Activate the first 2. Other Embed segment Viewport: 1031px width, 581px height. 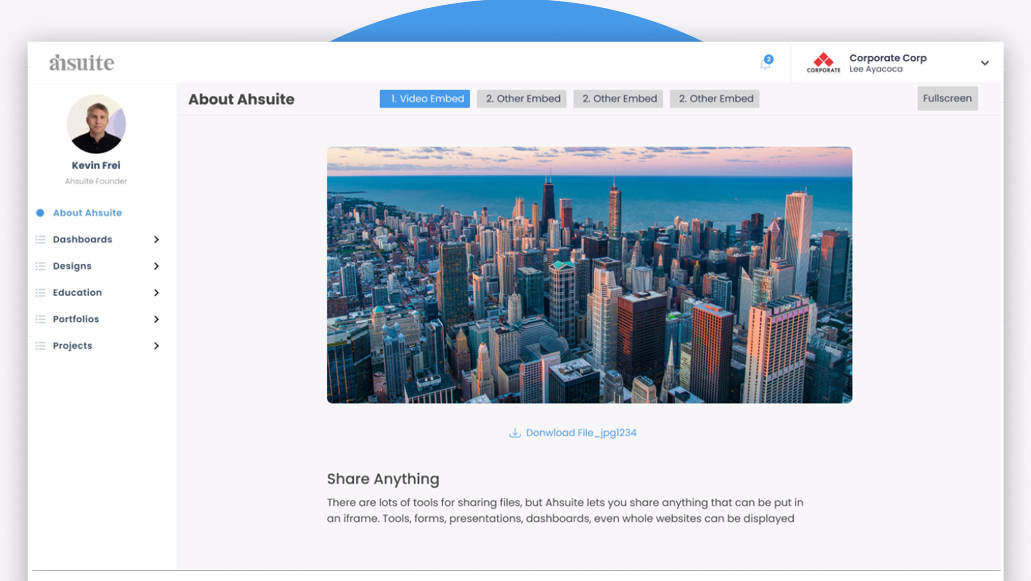(x=521, y=98)
